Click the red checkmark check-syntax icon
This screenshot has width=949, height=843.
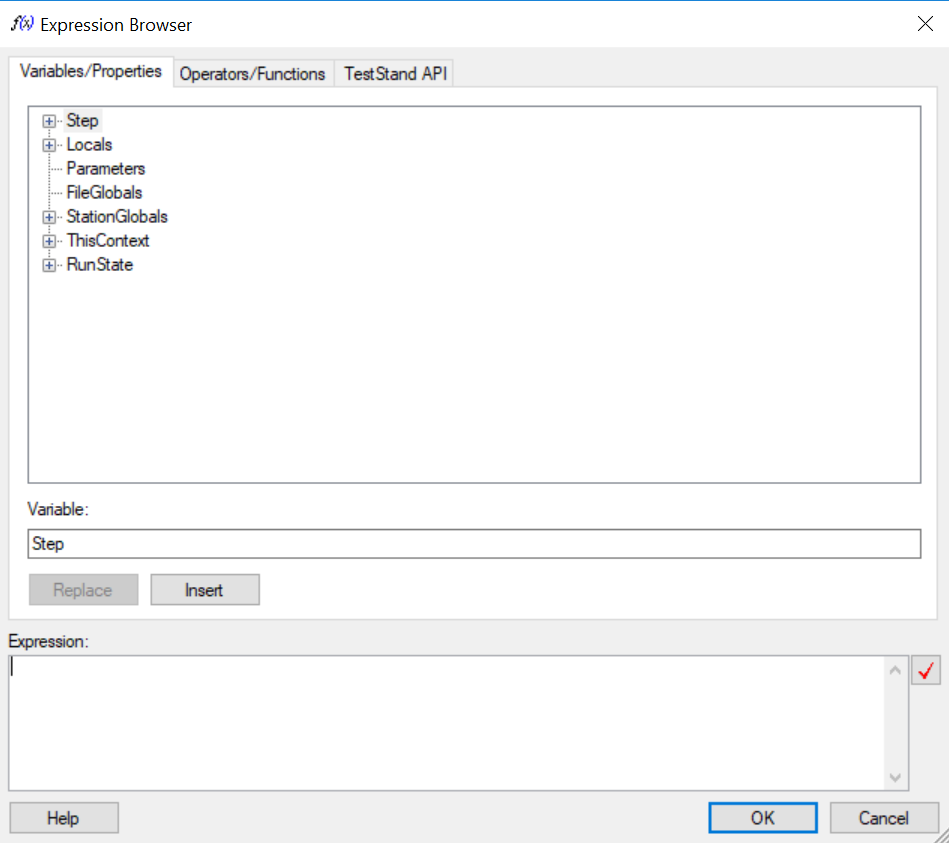pos(926,671)
